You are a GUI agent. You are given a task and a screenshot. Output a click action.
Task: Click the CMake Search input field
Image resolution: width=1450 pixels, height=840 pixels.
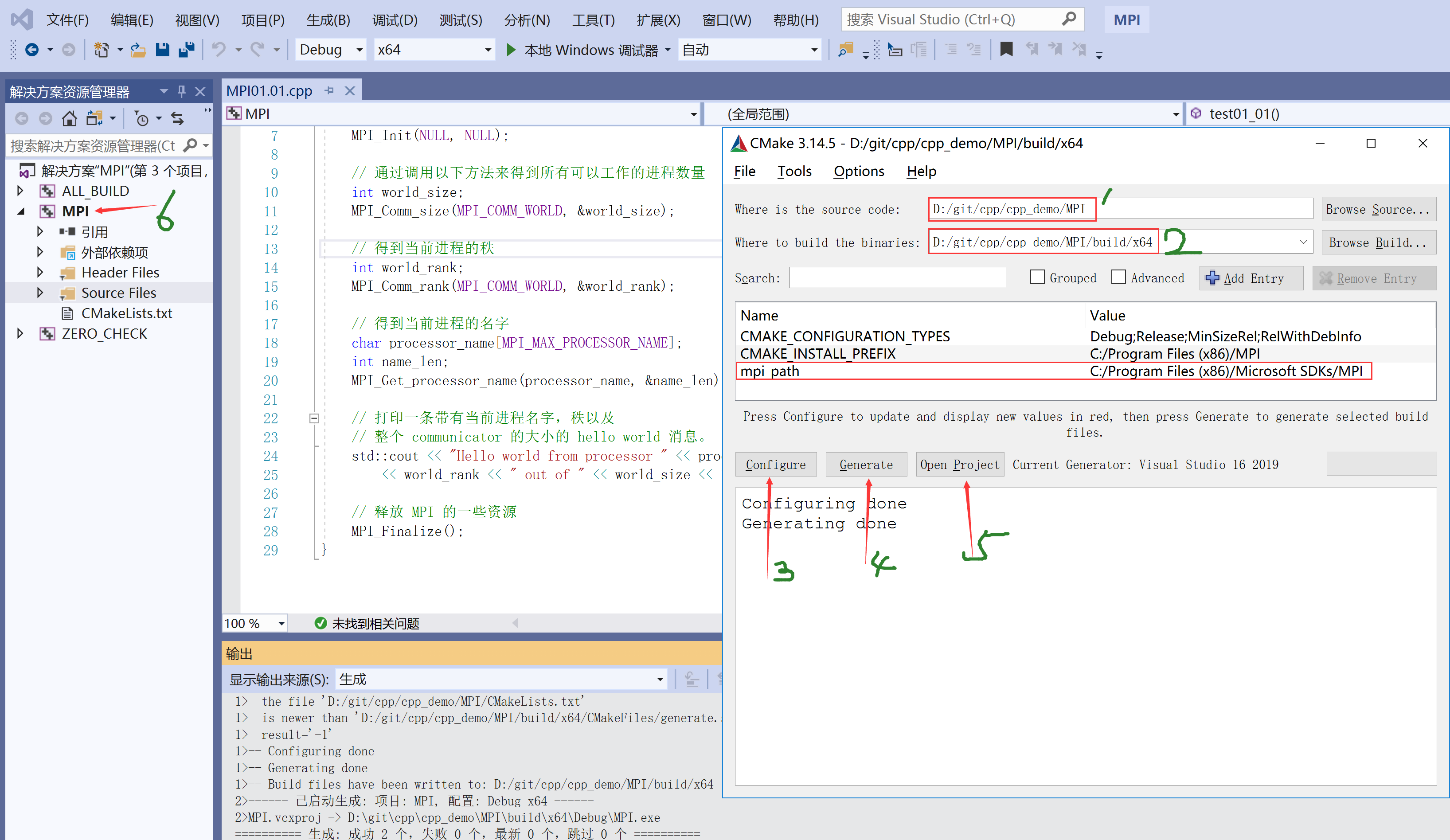(897, 278)
